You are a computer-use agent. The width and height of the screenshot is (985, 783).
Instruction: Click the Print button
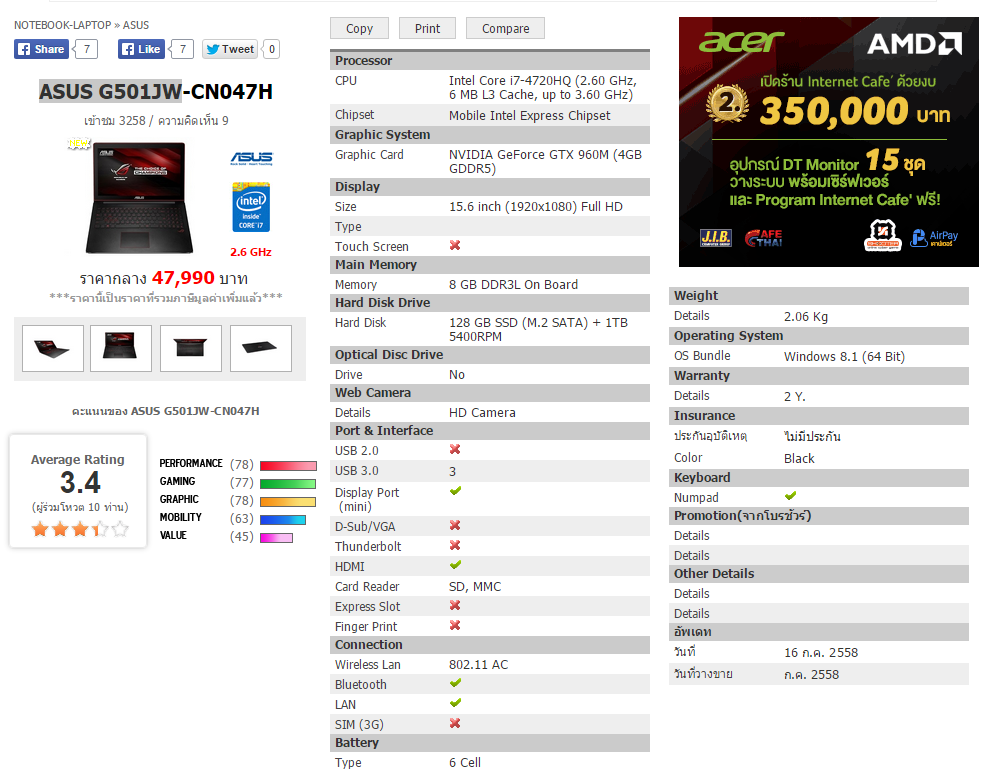point(427,28)
